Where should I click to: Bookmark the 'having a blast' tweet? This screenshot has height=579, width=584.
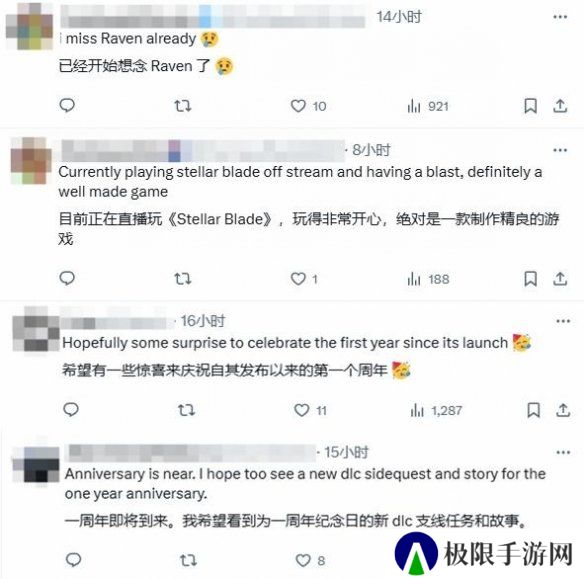[x=530, y=279]
